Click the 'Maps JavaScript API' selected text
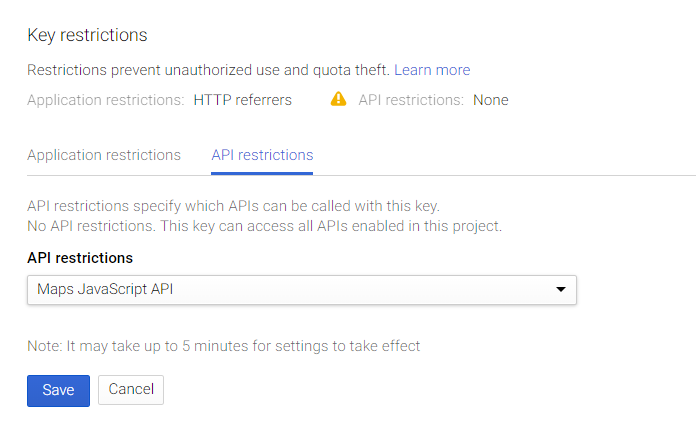696x426 pixels. point(105,289)
